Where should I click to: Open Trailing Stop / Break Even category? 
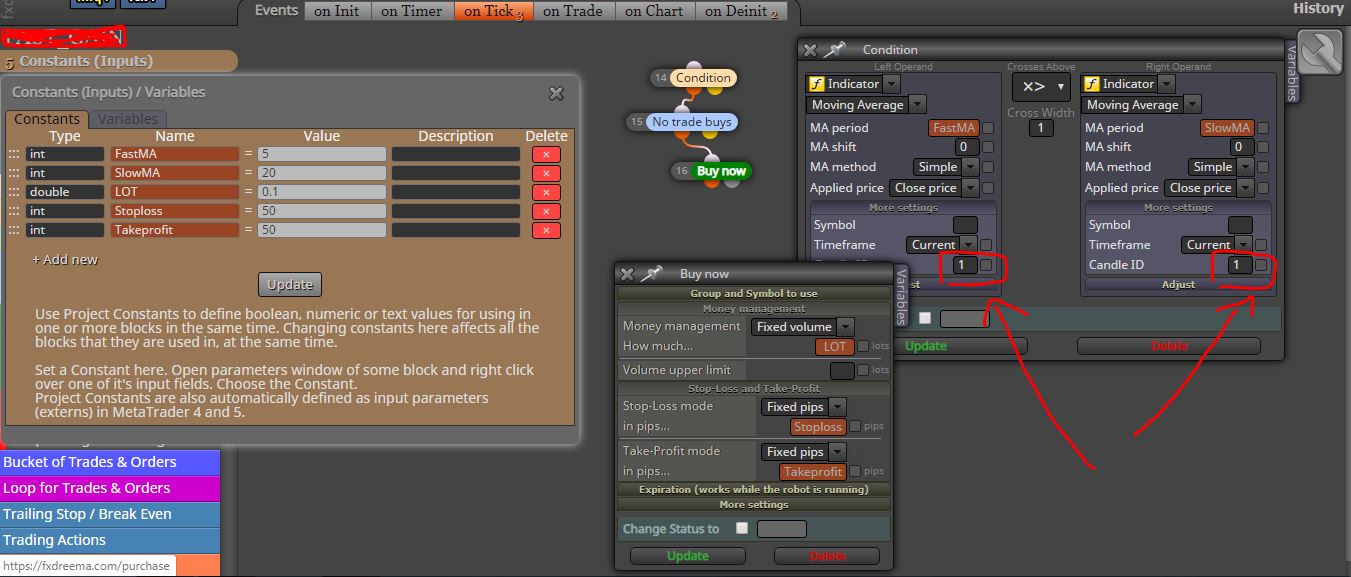pos(110,514)
